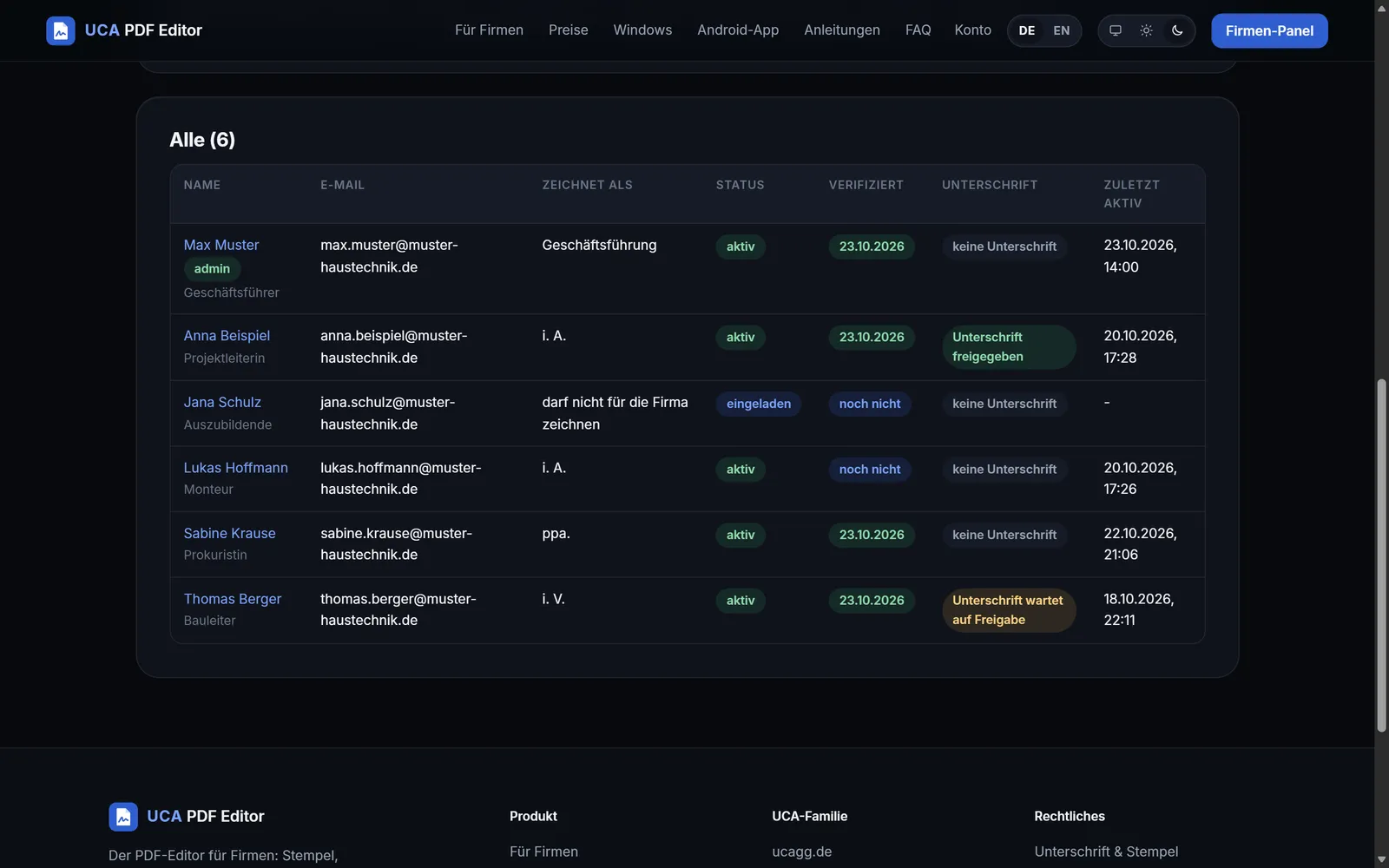Image resolution: width=1389 pixels, height=868 pixels.
Task: Click the footer UCA PDF Editor logo icon
Action: (x=123, y=817)
